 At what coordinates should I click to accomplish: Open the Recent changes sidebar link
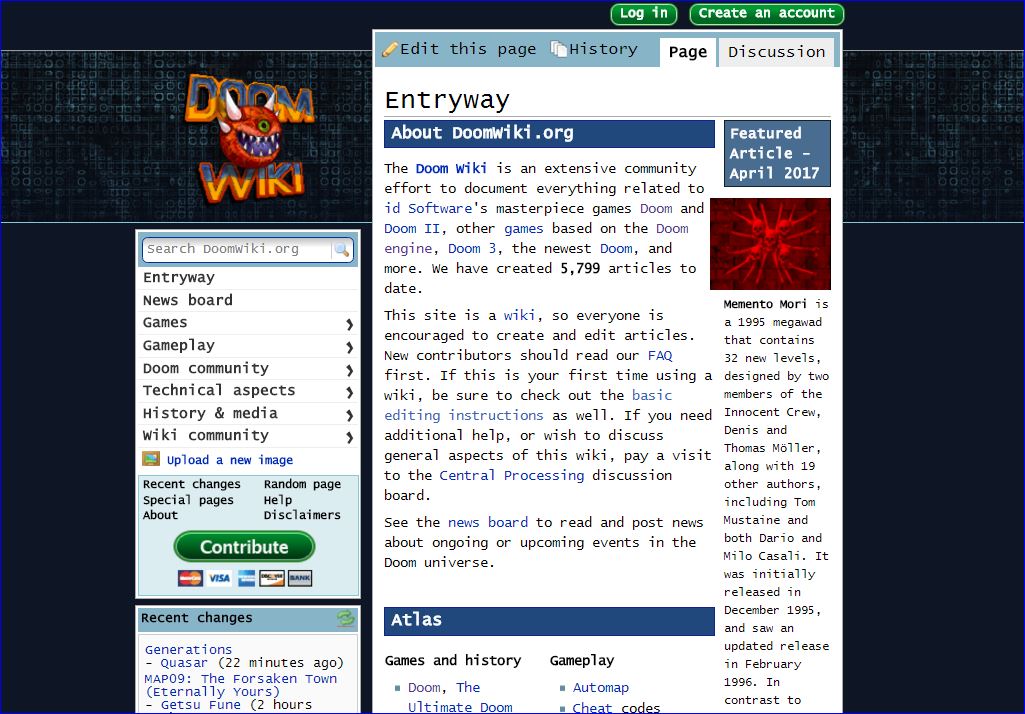192,484
